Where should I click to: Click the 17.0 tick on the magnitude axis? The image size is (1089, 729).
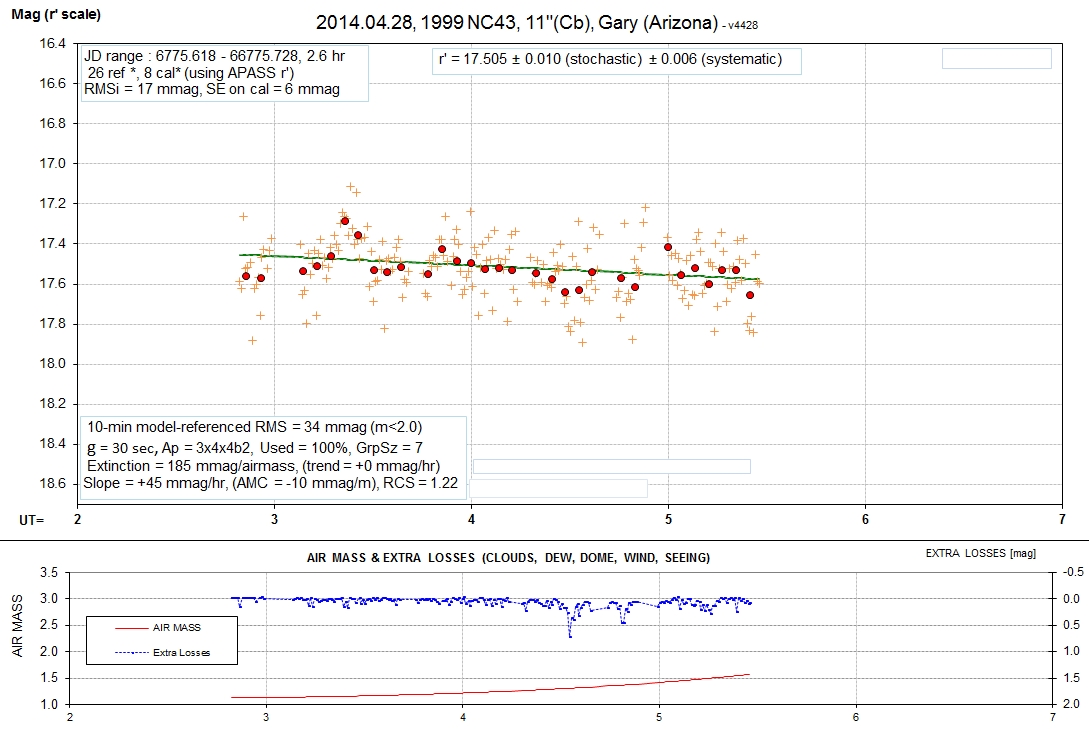(x=52, y=164)
